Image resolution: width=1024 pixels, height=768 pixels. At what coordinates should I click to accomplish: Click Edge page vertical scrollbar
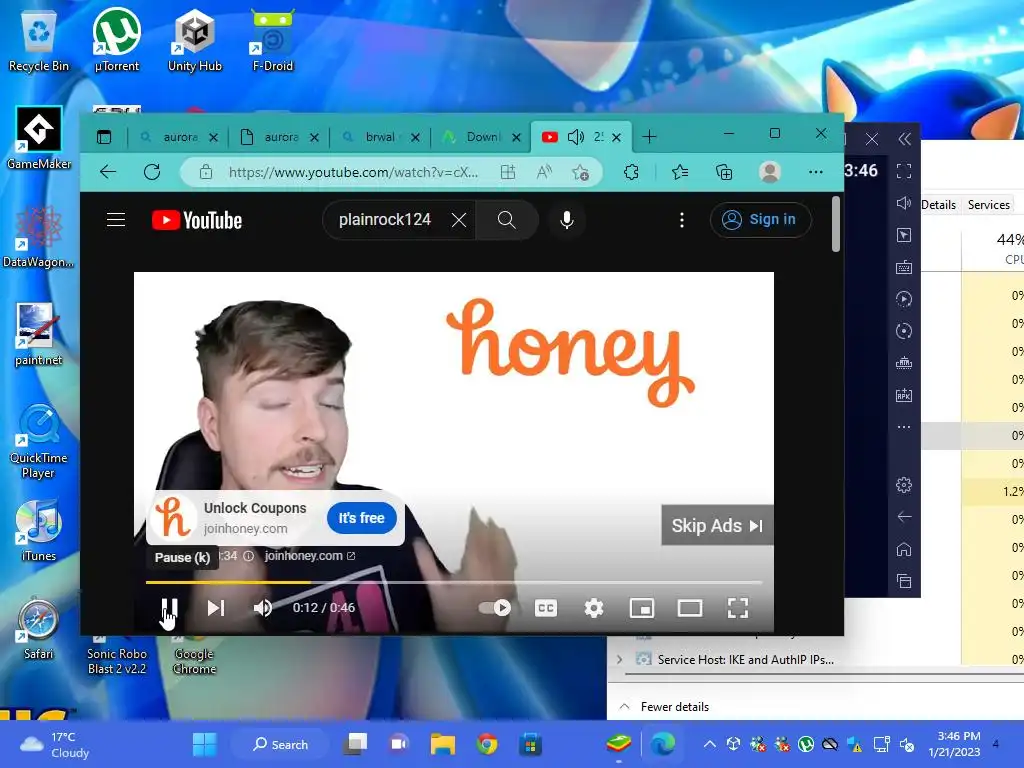pos(836,225)
